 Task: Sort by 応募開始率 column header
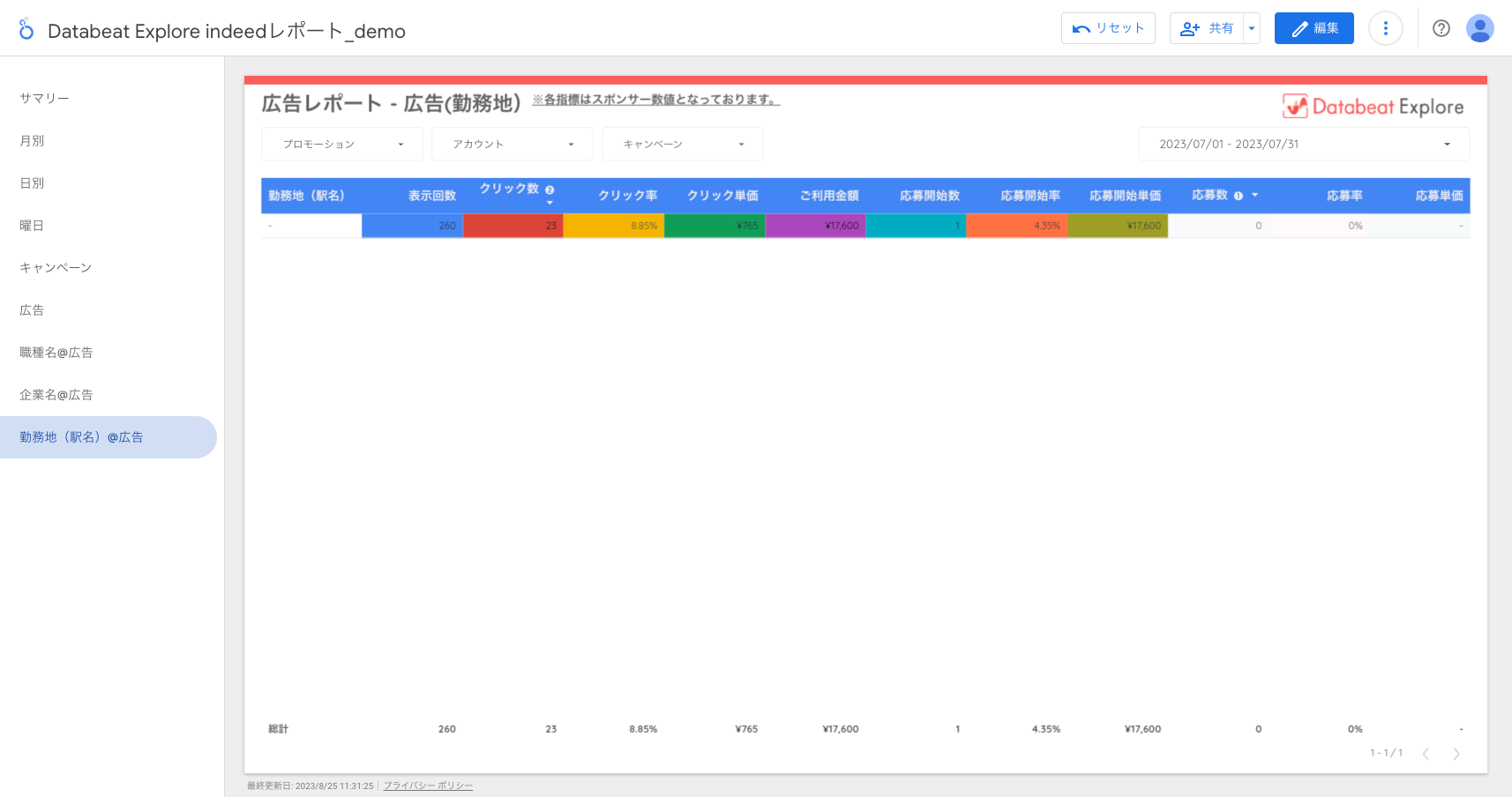click(1030, 196)
